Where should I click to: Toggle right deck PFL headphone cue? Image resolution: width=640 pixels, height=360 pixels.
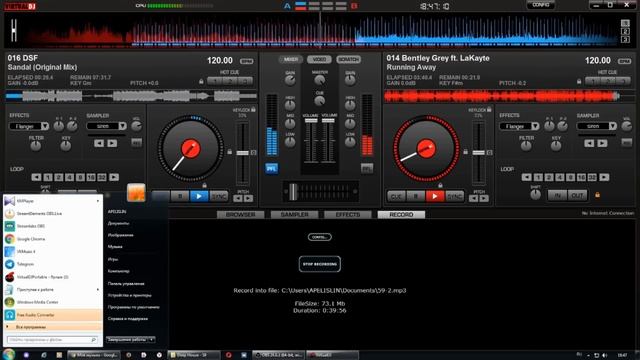[x=367, y=168]
